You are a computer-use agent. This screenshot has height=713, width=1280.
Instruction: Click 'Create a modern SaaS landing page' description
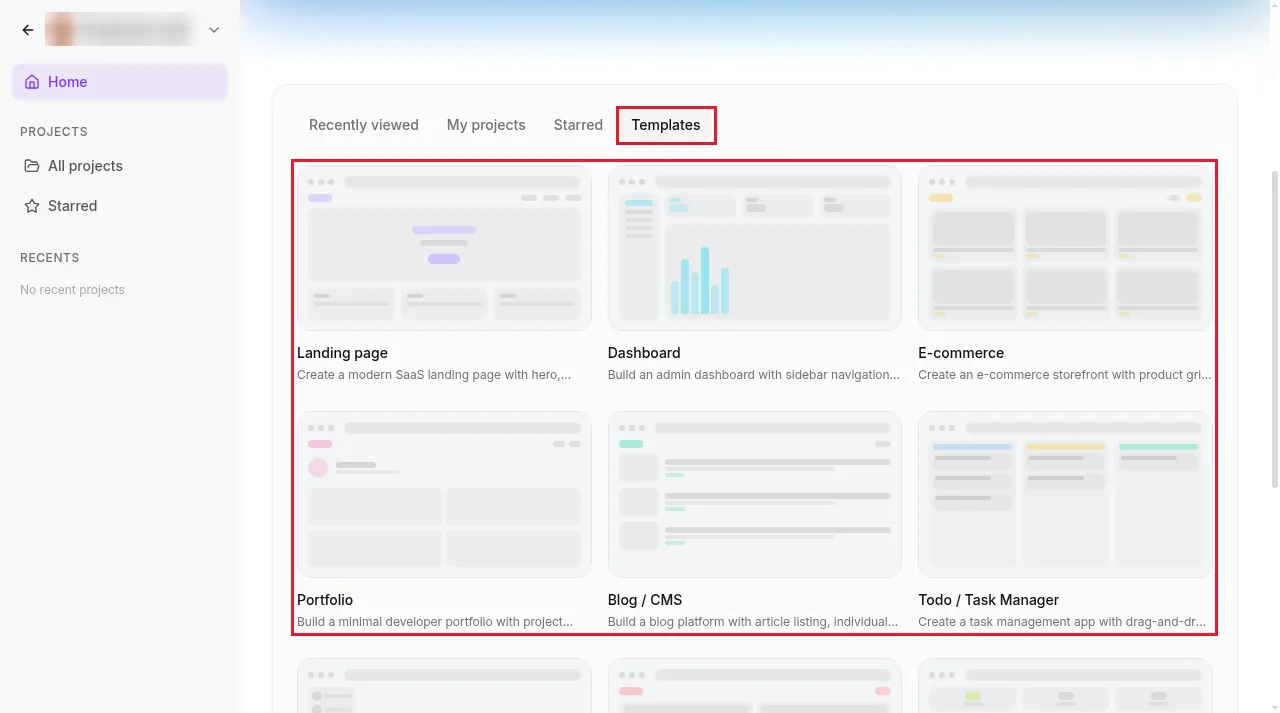point(434,375)
